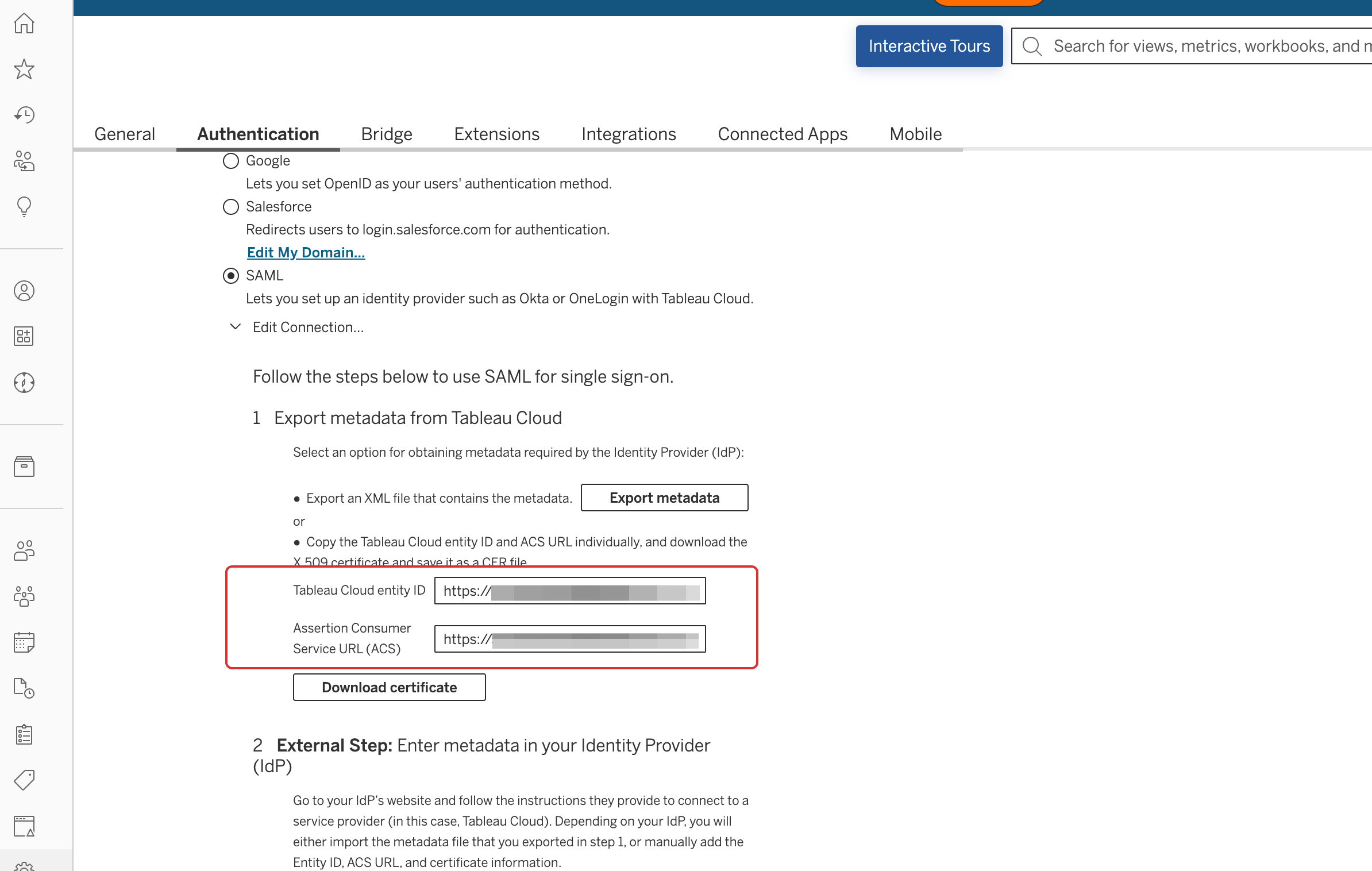Viewport: 1372px width, 871px height.
Task: Switch to the General tab
Action: [x=125, y=134]
